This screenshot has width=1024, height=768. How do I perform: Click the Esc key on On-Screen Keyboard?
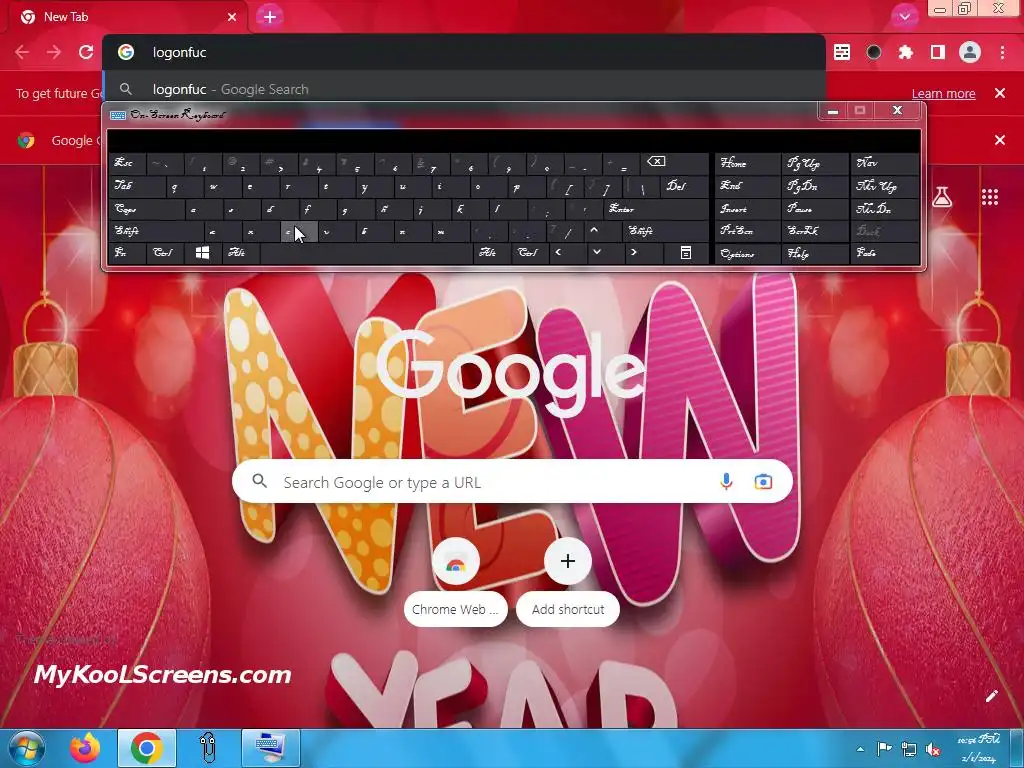pyautogui.click(x=126, y=163)
